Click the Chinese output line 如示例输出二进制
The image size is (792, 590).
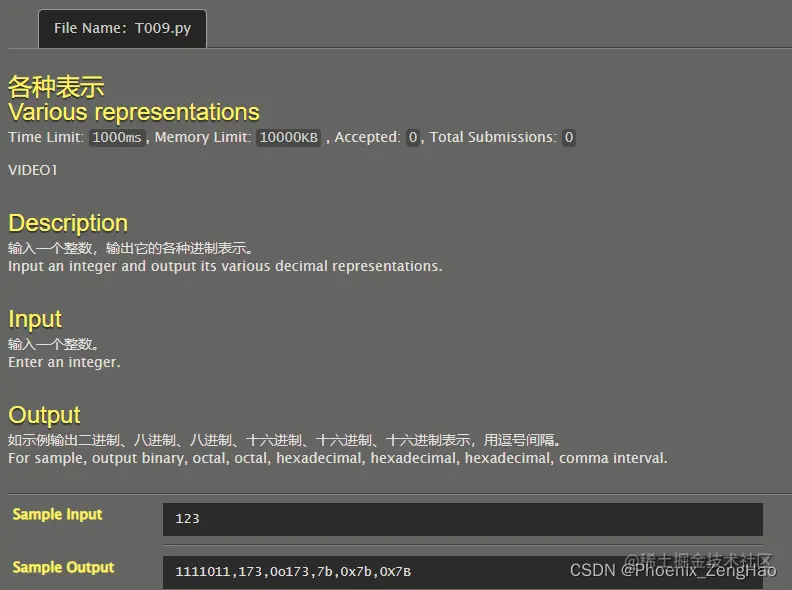coord(284,440)
